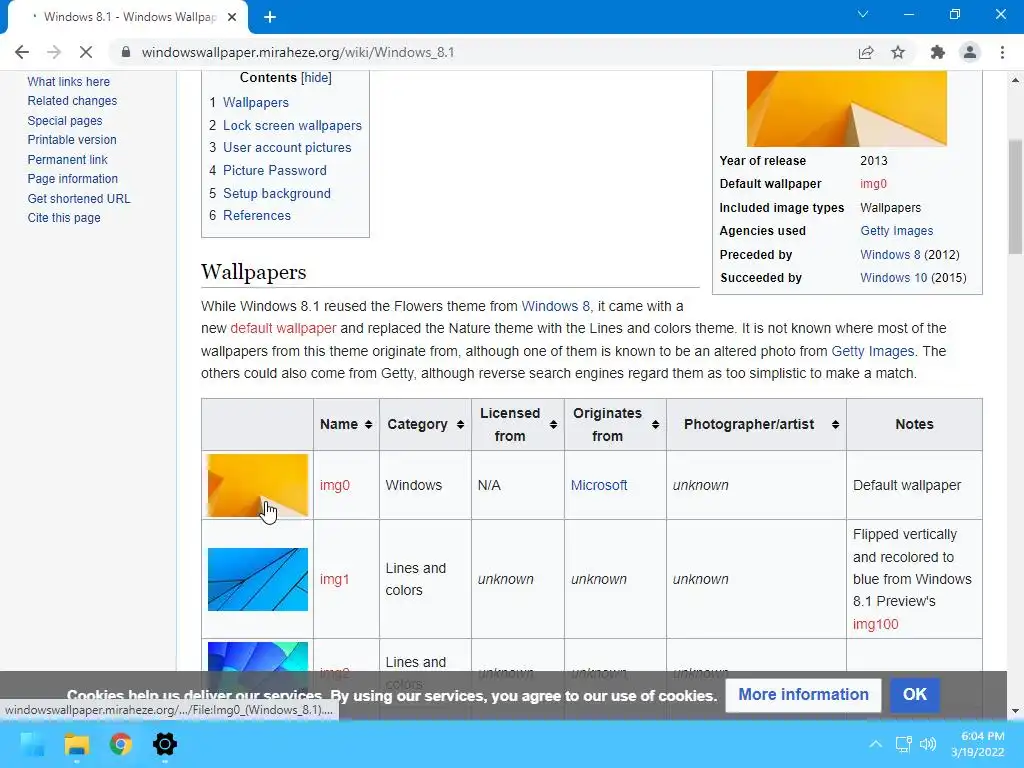The height and width of the screenshot is (768, 1024).
Task: Open the Chrome profile avatar
Action: coord(970,52)
